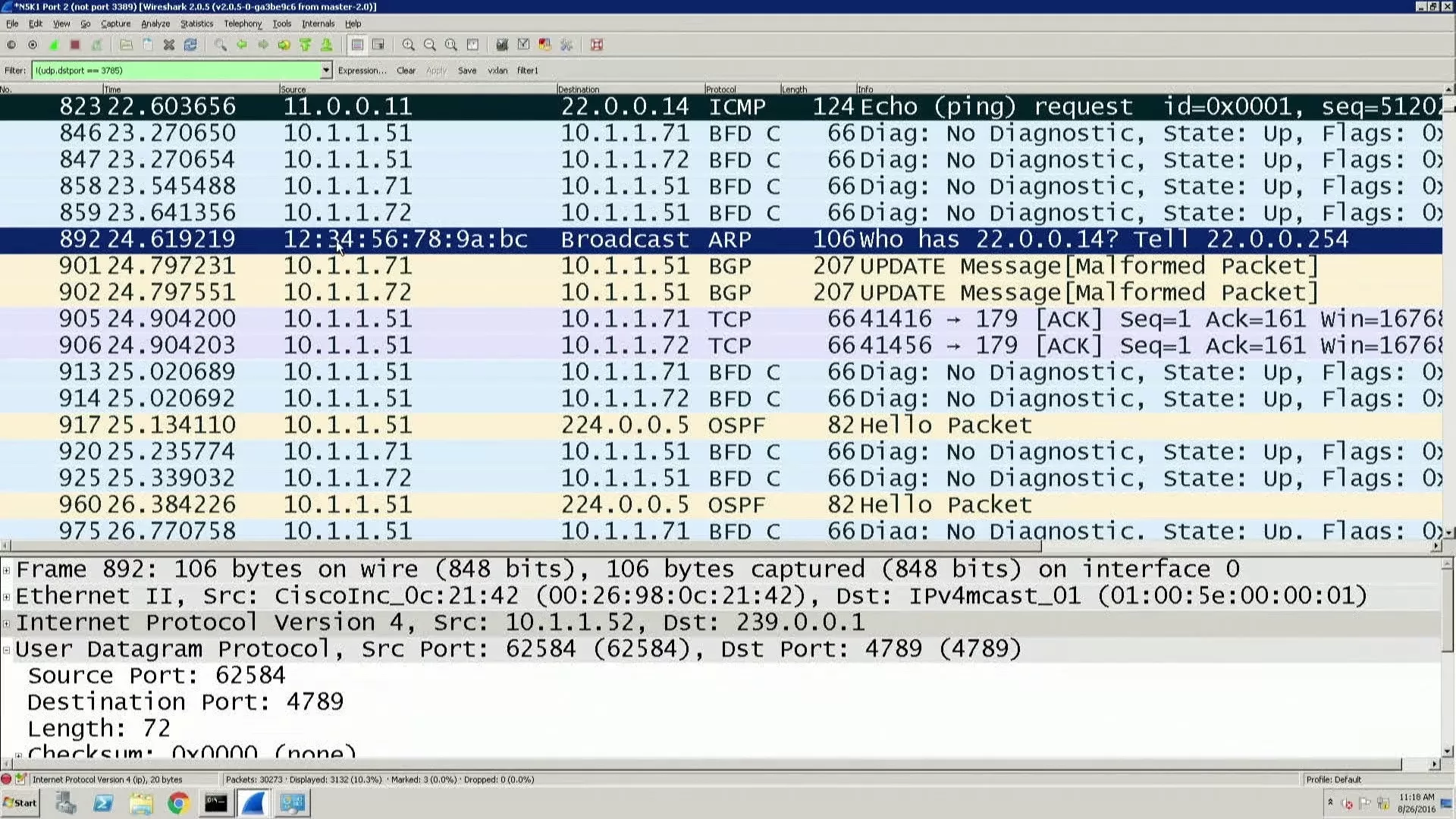Close this capture file (X icon)
The image size is (1456, 819).
tap(168, 45)
